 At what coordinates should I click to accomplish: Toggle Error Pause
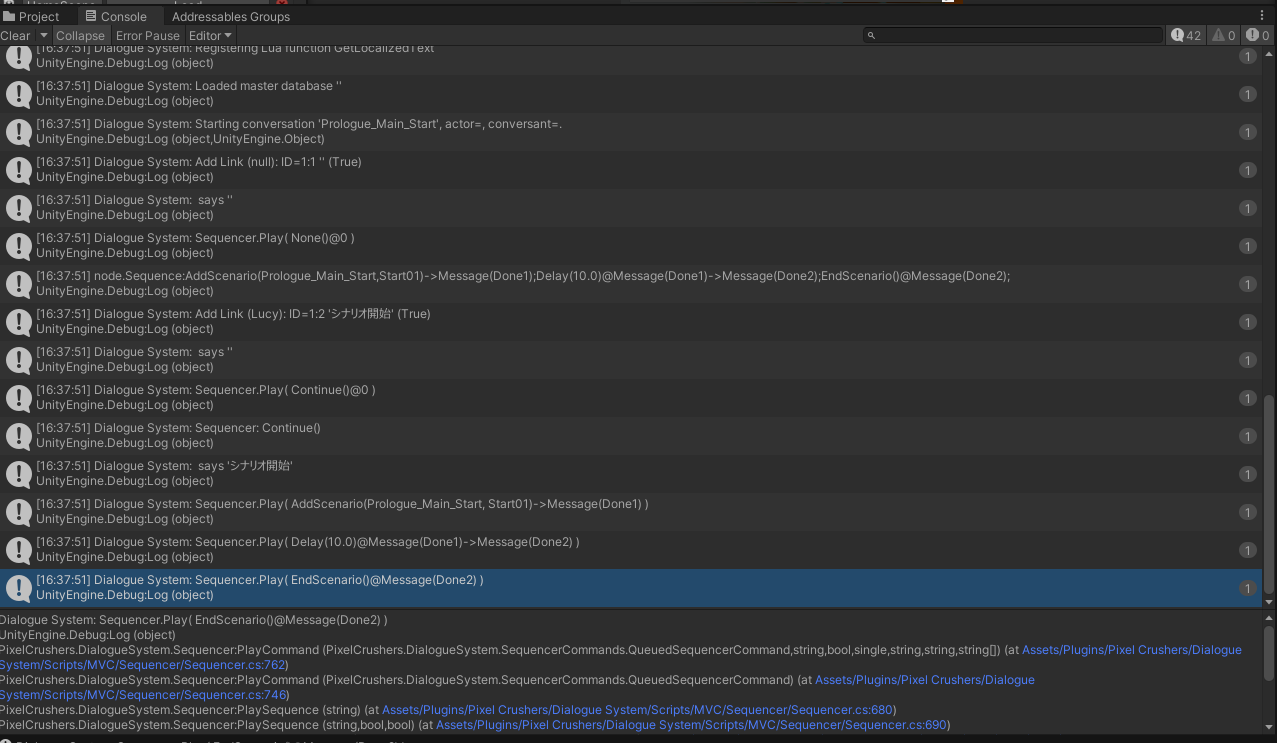tap(148, 35)
